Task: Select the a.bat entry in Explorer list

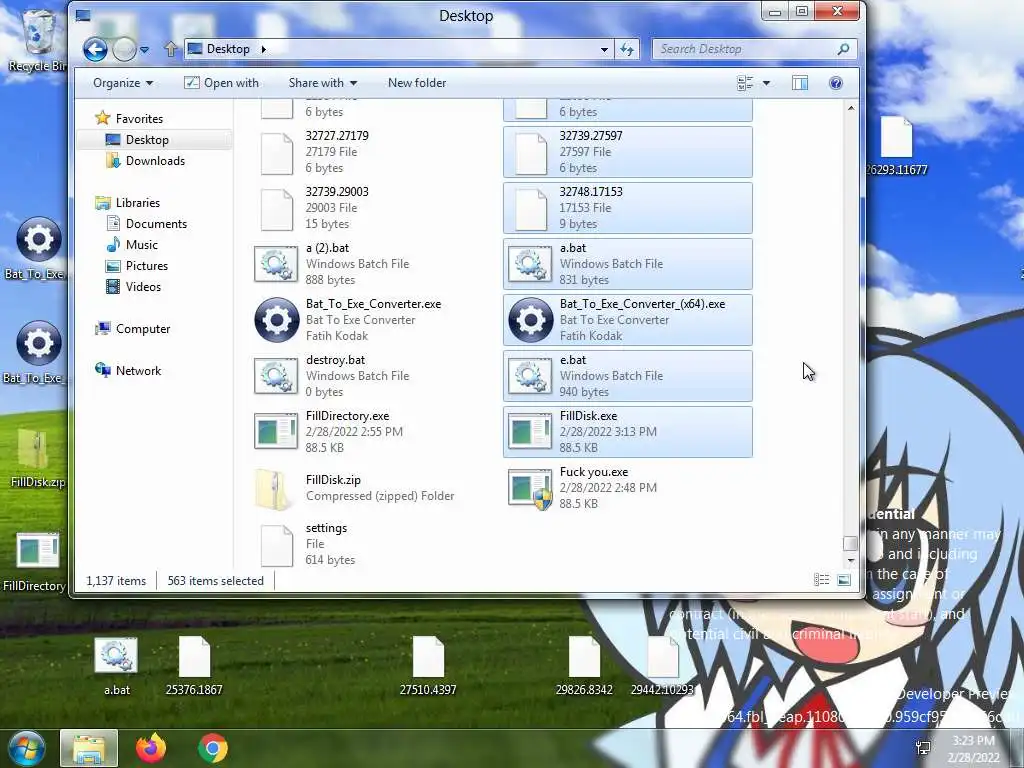Action: point(628,264)
